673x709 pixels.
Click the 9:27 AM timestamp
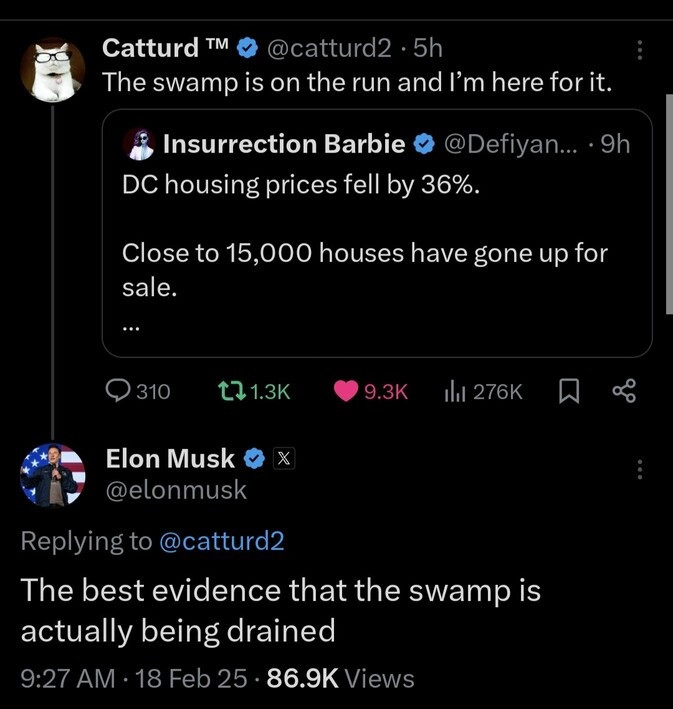pyautogui.click(x=62, y=679)
